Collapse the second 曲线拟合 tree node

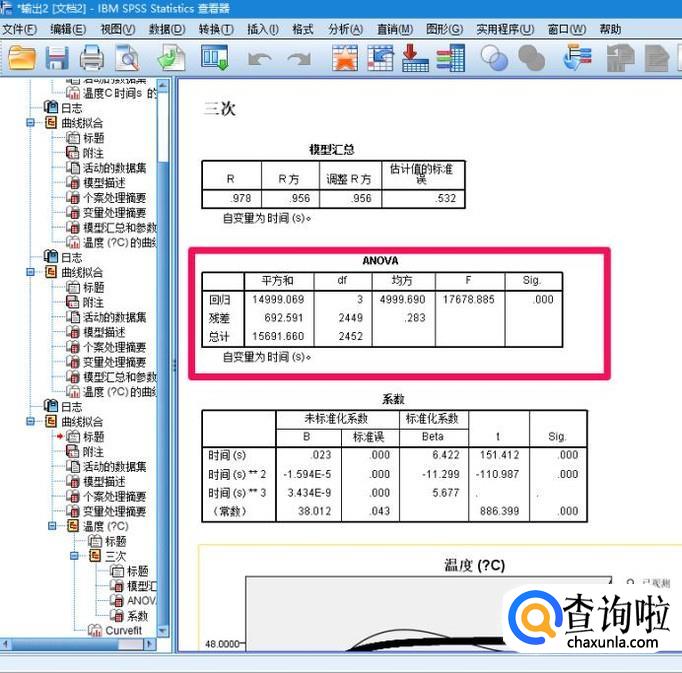point(30,272)
